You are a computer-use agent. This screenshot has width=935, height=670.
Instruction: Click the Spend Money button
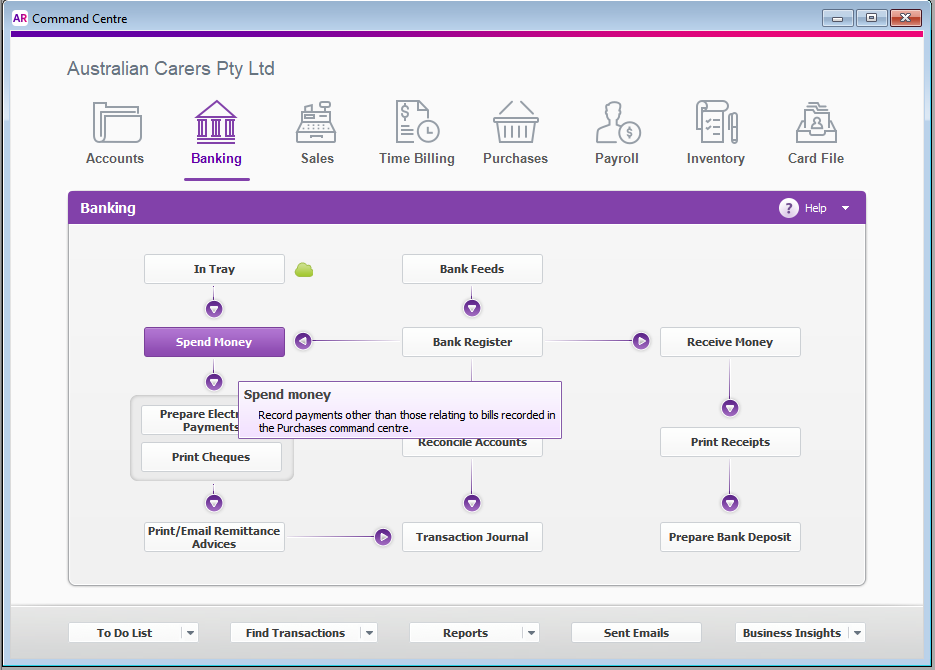[x=214, y=342]
